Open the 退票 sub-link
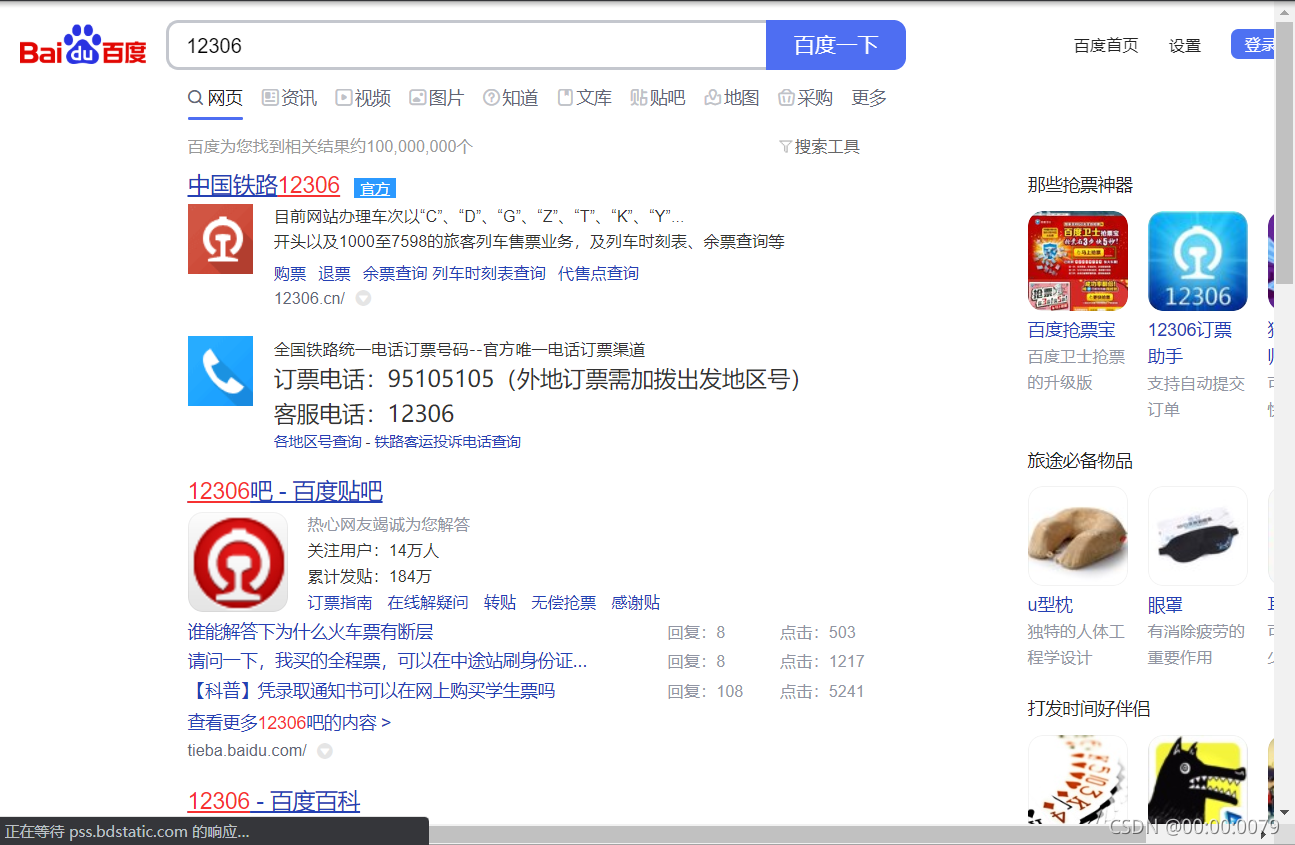The height and width of the screenshot is (845, 1295). (x=335, y=273)
